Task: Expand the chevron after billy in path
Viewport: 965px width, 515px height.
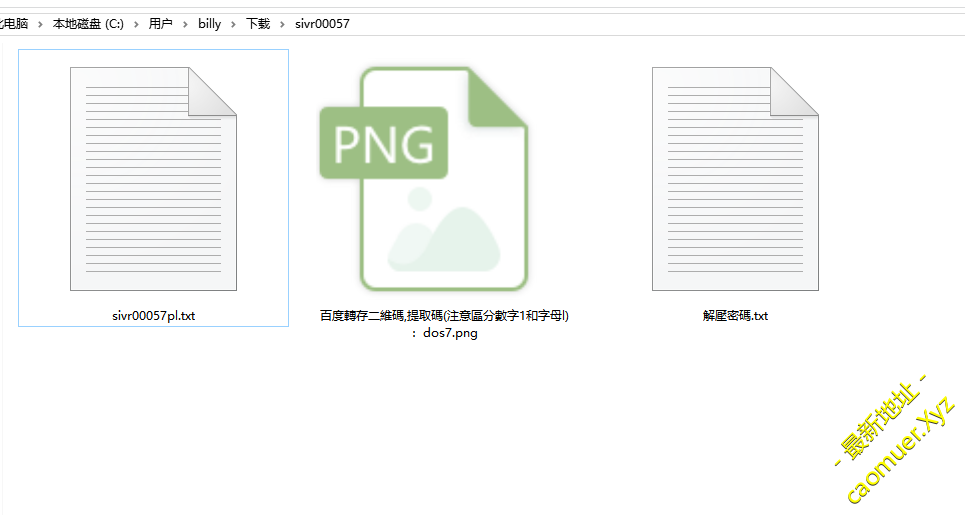Action: (x=234, y=24)
